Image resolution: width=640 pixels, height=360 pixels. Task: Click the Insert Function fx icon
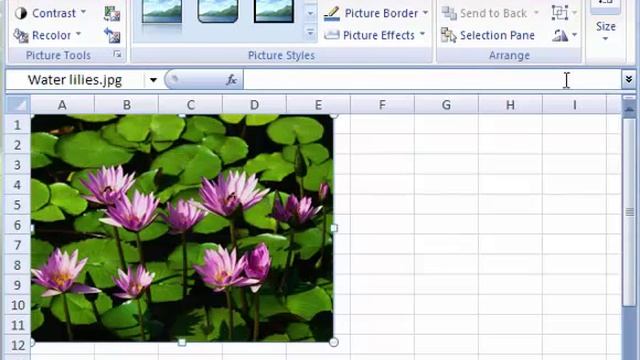(x=231, y=80)
